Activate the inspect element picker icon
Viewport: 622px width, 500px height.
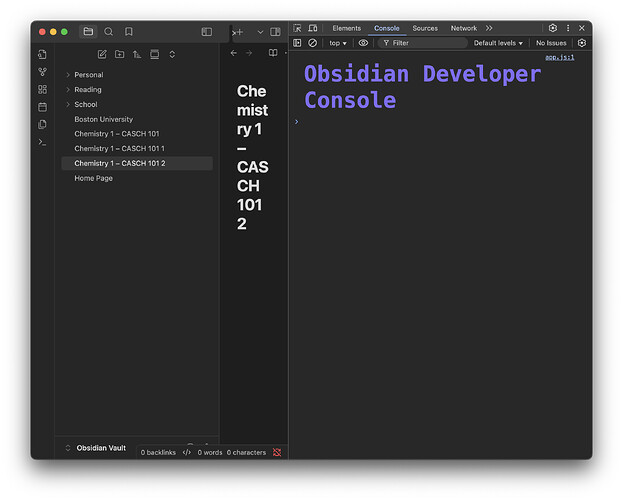(297, 28)
